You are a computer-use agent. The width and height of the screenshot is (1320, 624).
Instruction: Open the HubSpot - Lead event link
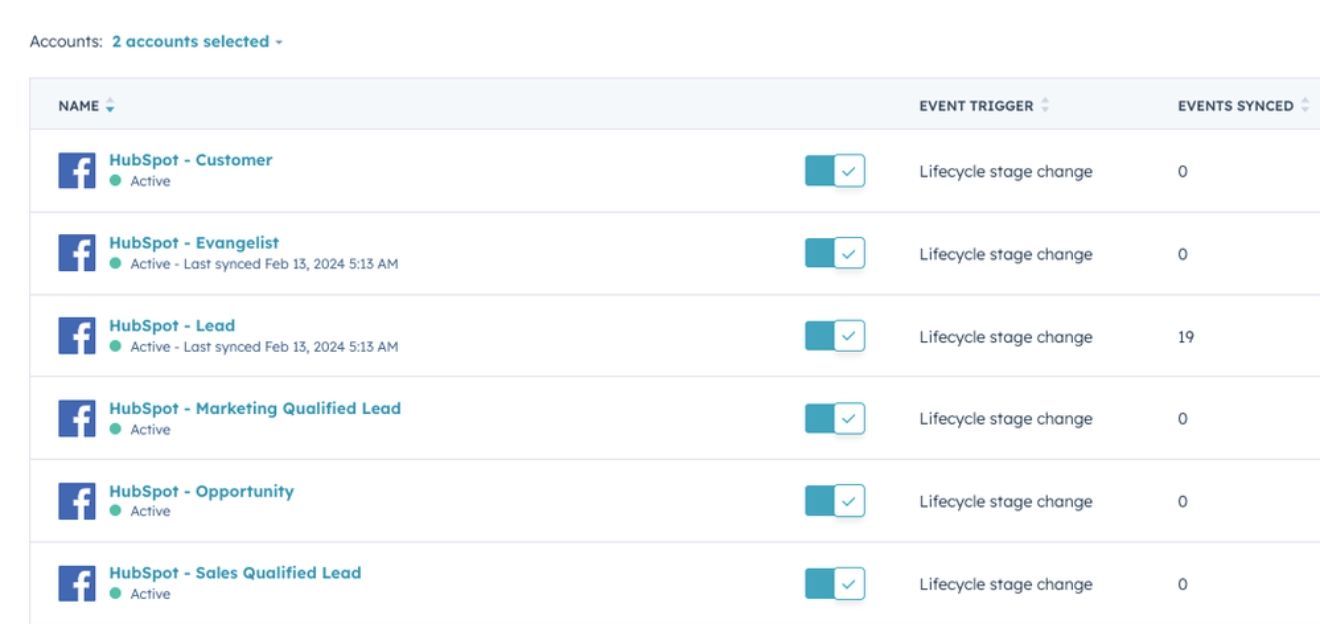click(172, 326)
